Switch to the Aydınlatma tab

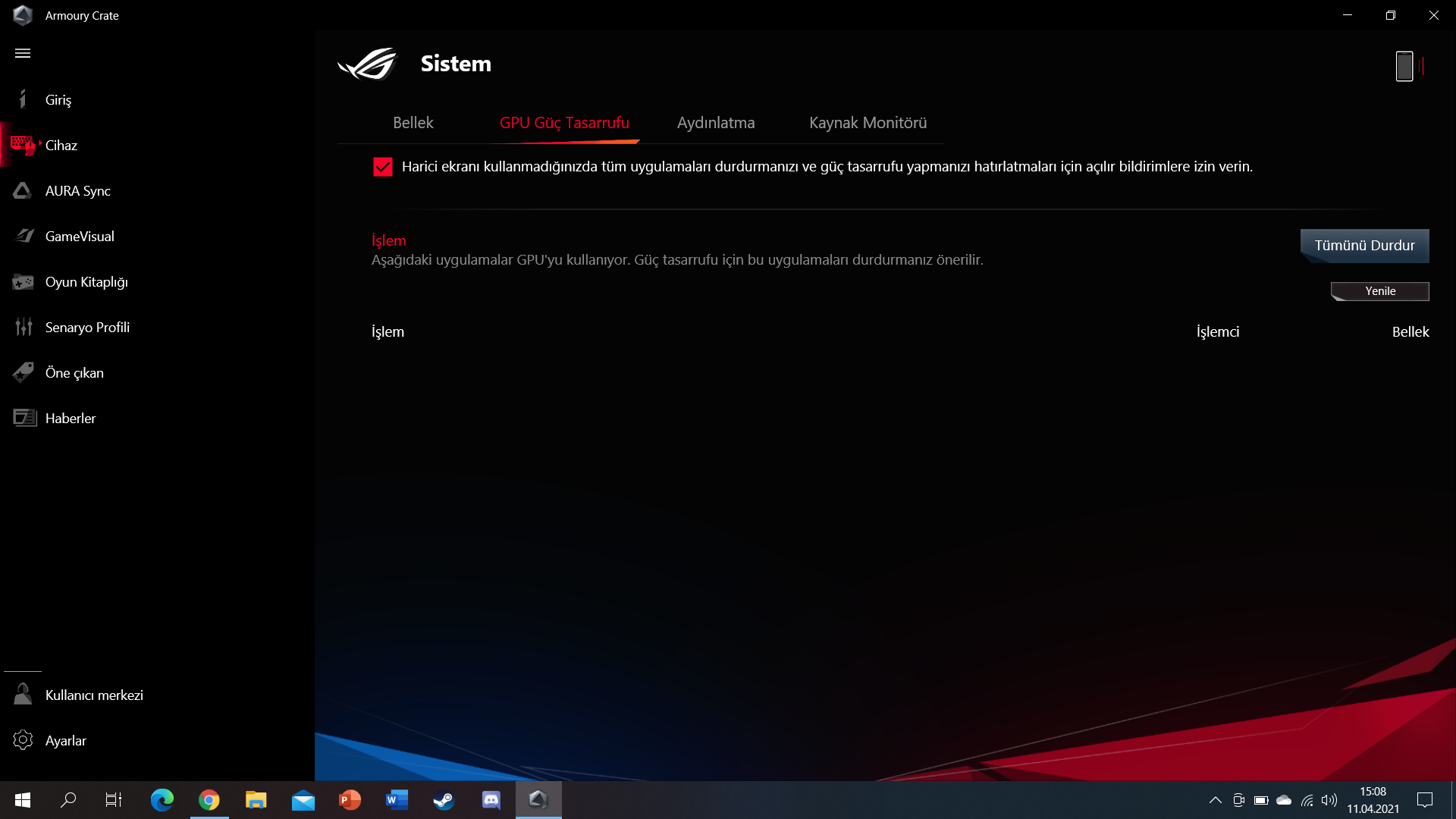pos(715,123)
